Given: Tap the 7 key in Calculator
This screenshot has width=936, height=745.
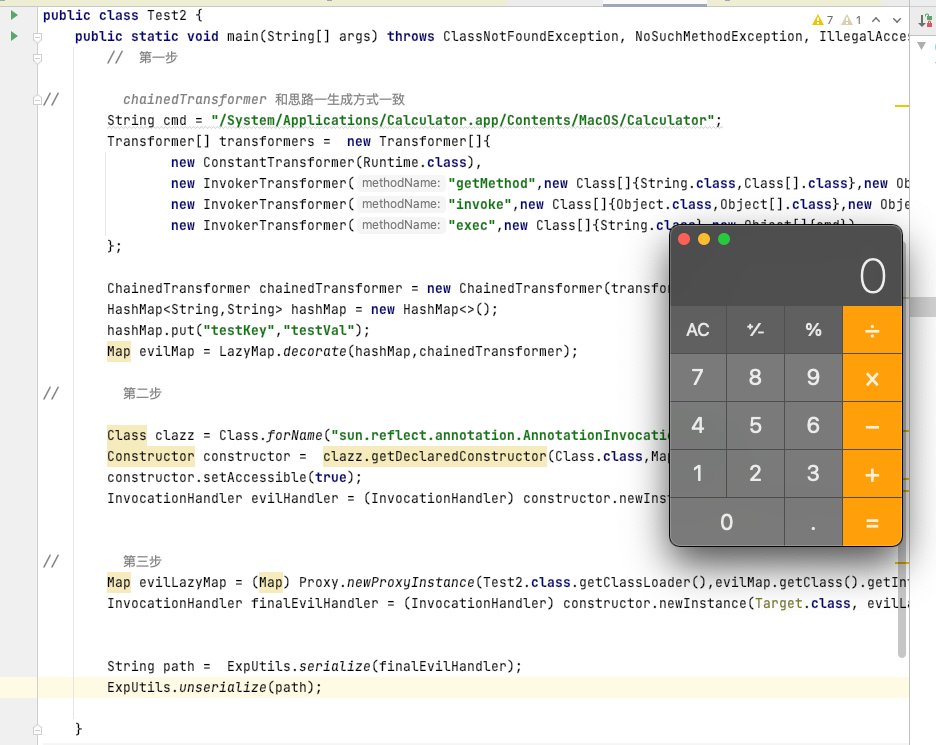Looking at the screenshot, I should click(x=698, y=378).
